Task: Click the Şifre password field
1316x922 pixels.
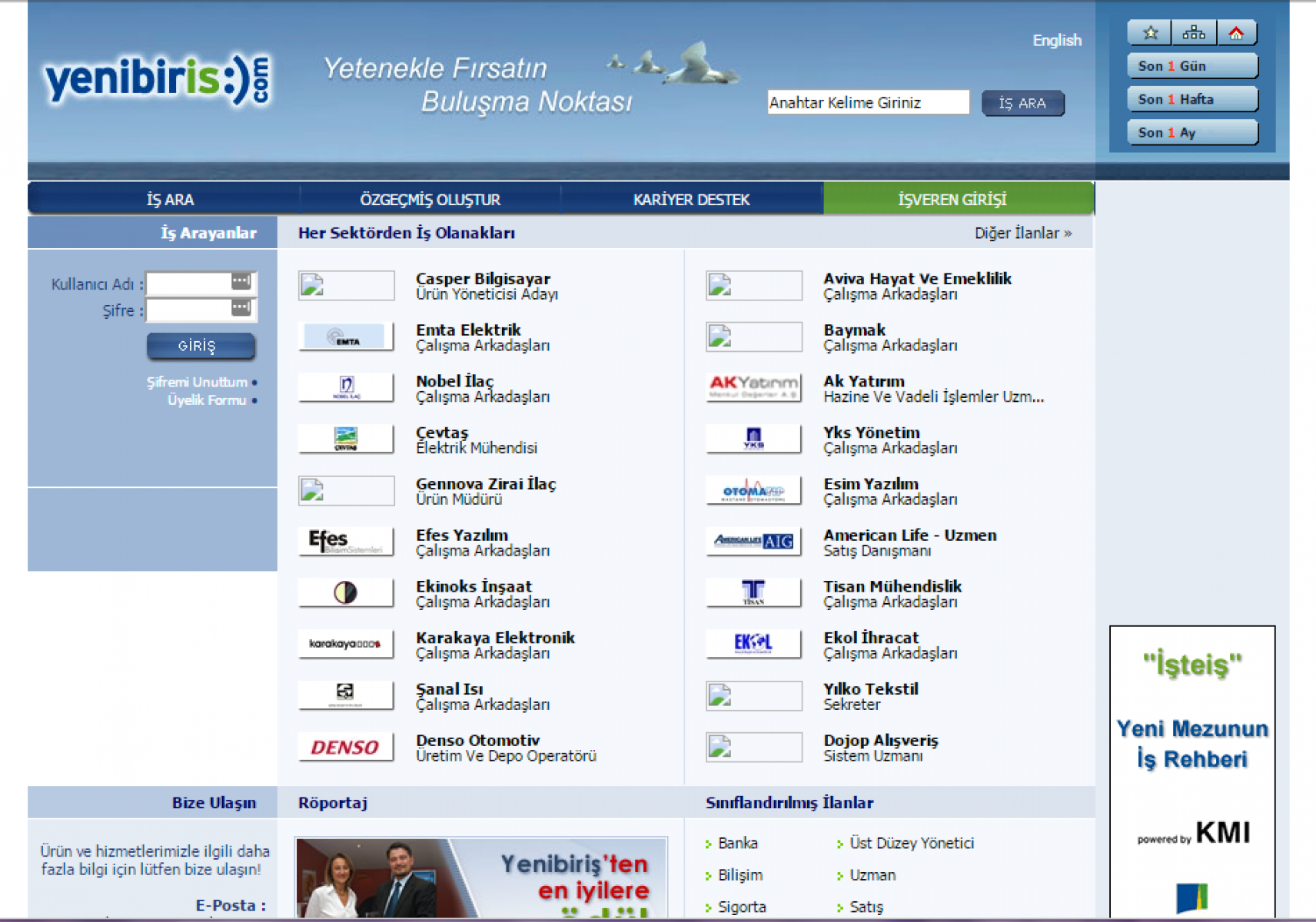Action: [201, 310]
